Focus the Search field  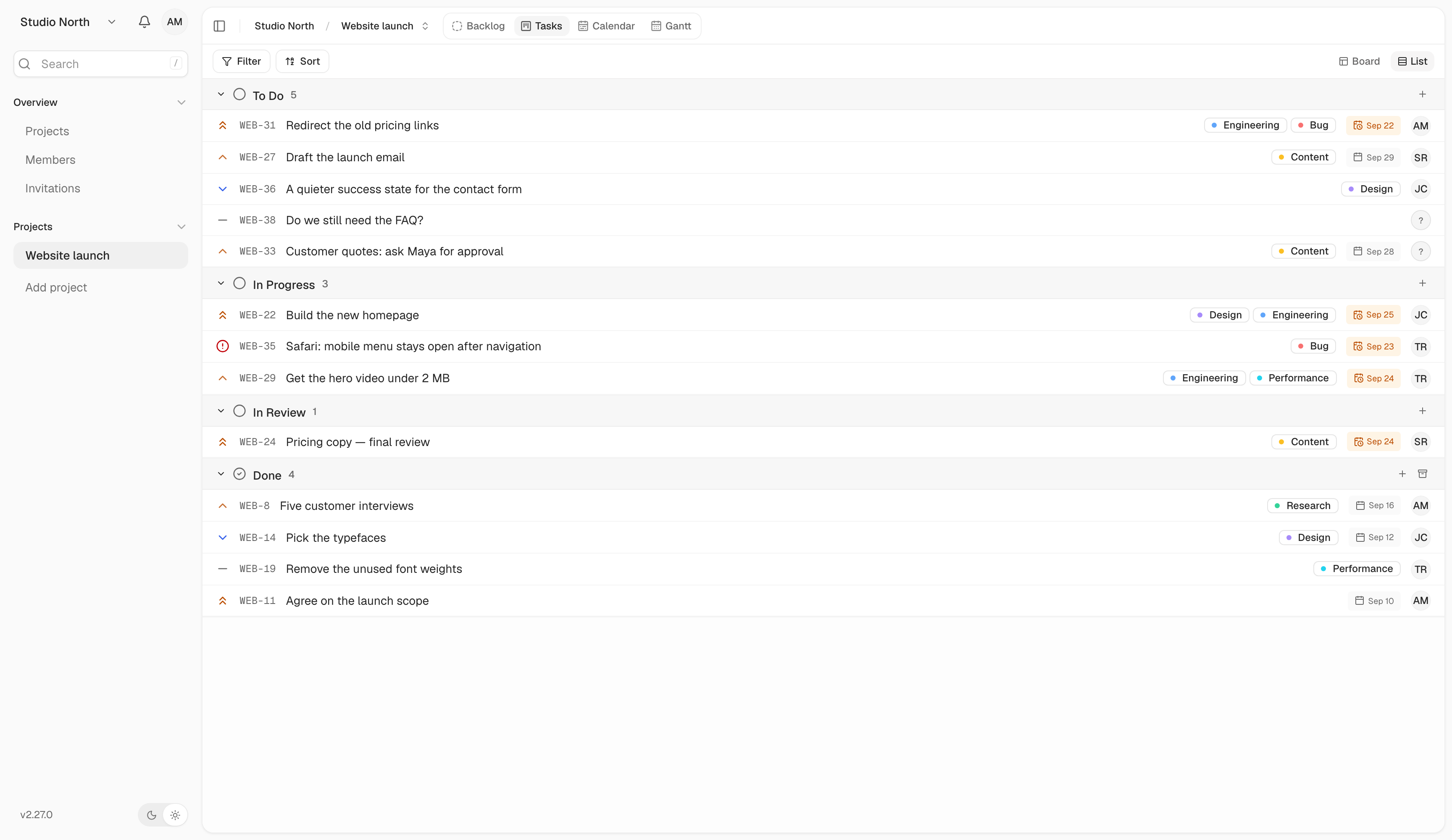(101, 64)
